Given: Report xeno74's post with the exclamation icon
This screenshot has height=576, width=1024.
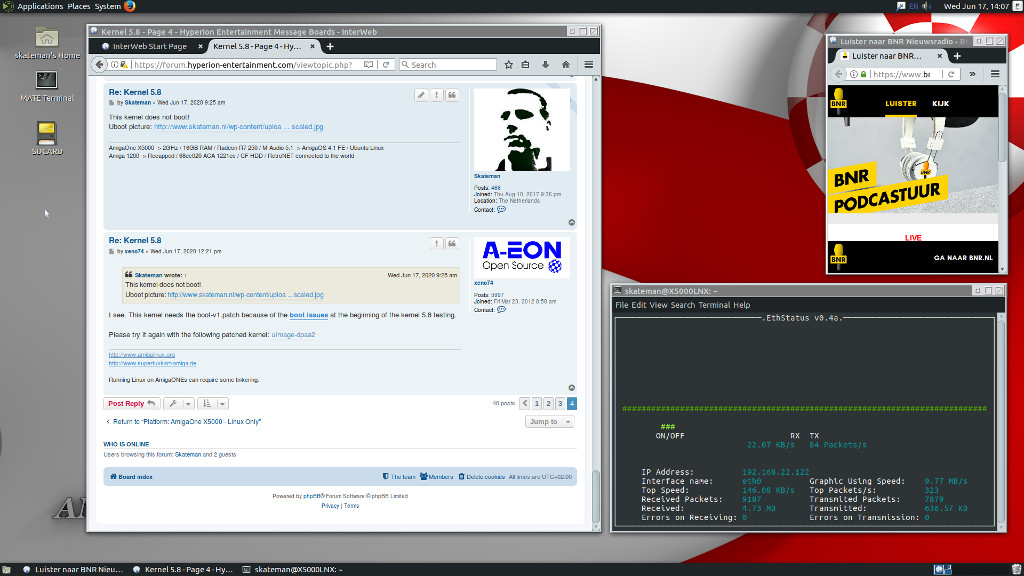Looking at the screenshot, I should [437, 244].
